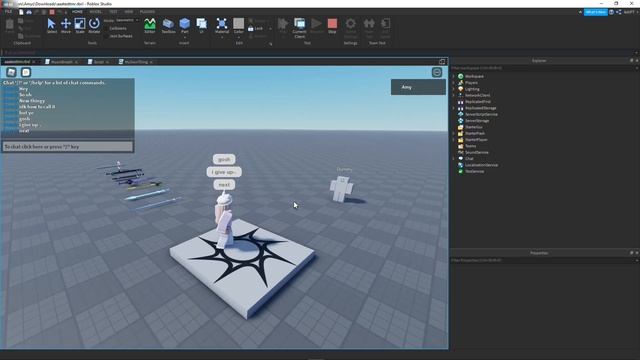Switch to the VIEW ribbon tab

[x=129, y=12]
